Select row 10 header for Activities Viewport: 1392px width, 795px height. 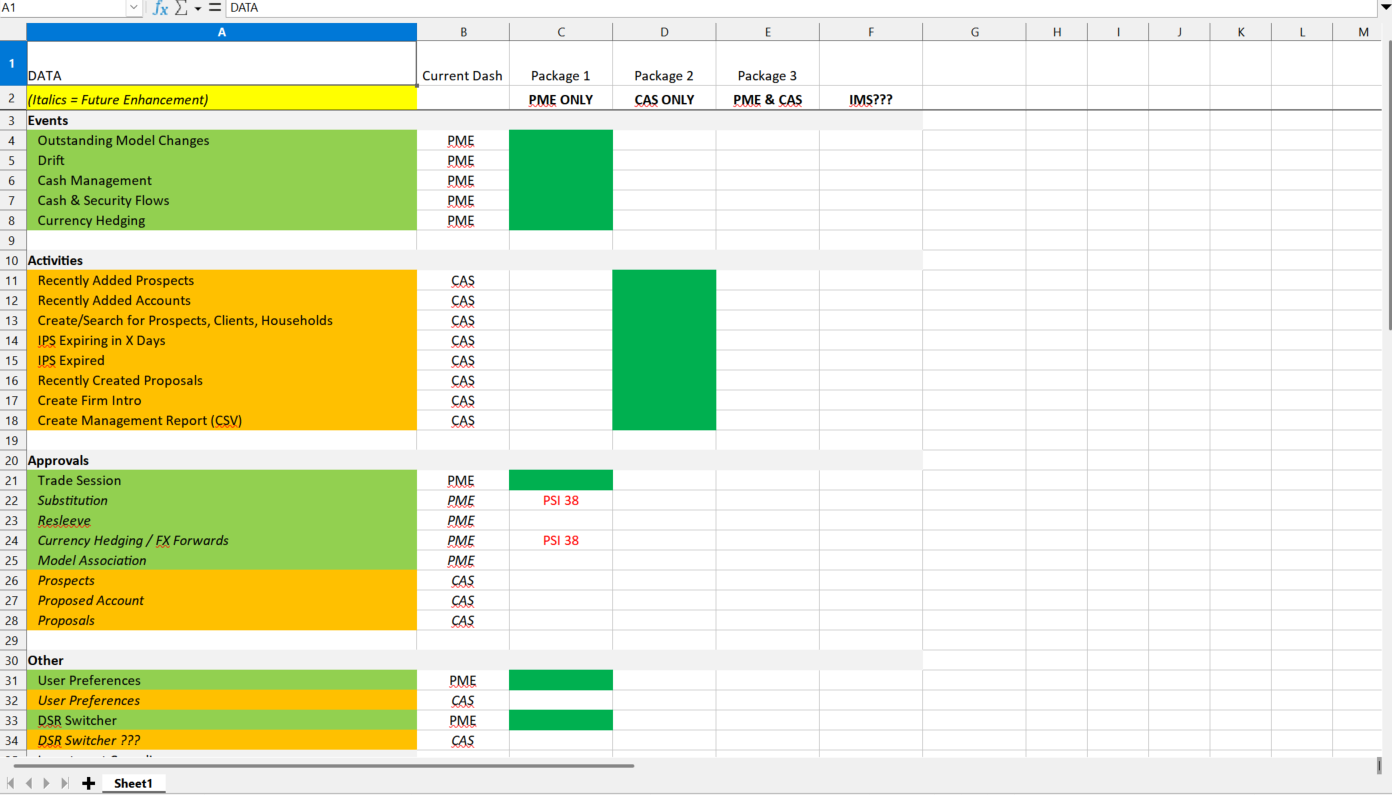[12, 260]
